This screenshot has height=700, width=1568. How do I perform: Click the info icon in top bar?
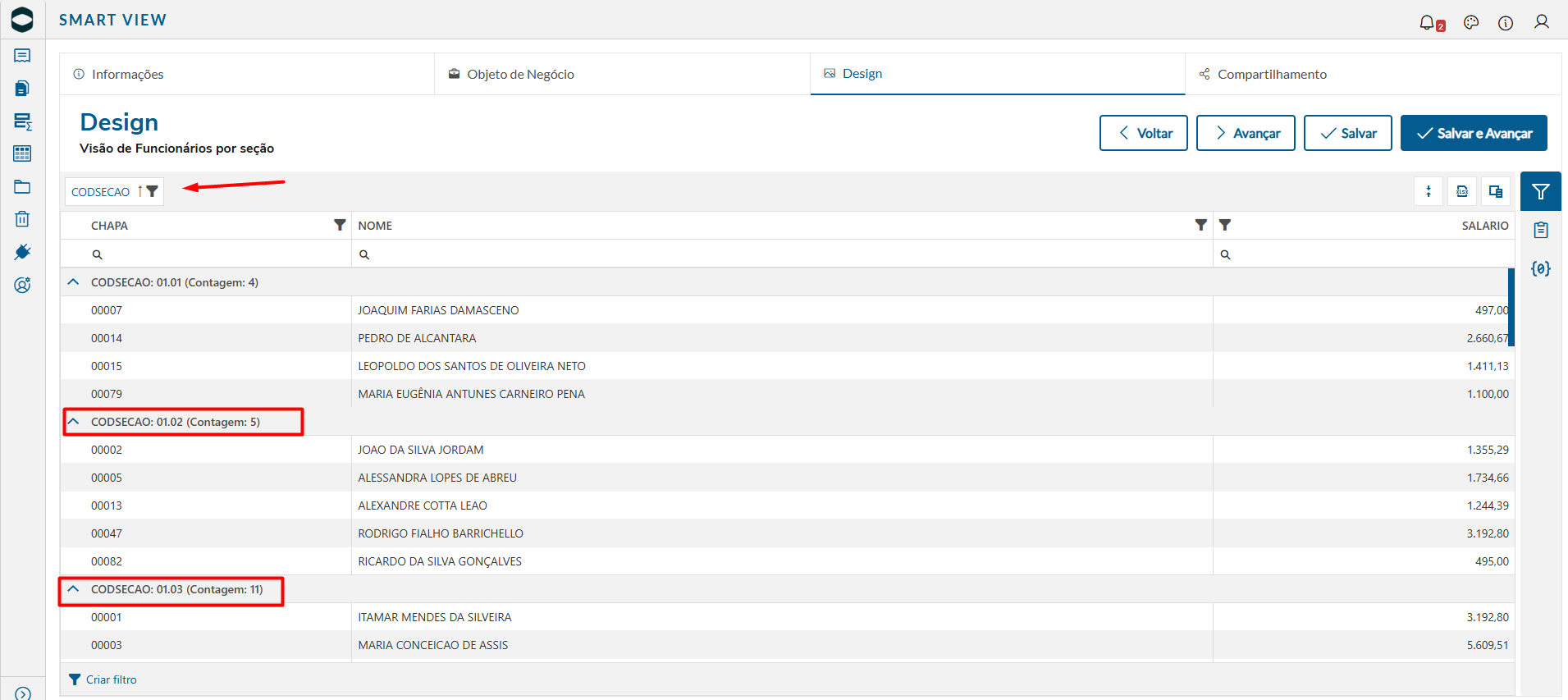tap(1506, 23)
